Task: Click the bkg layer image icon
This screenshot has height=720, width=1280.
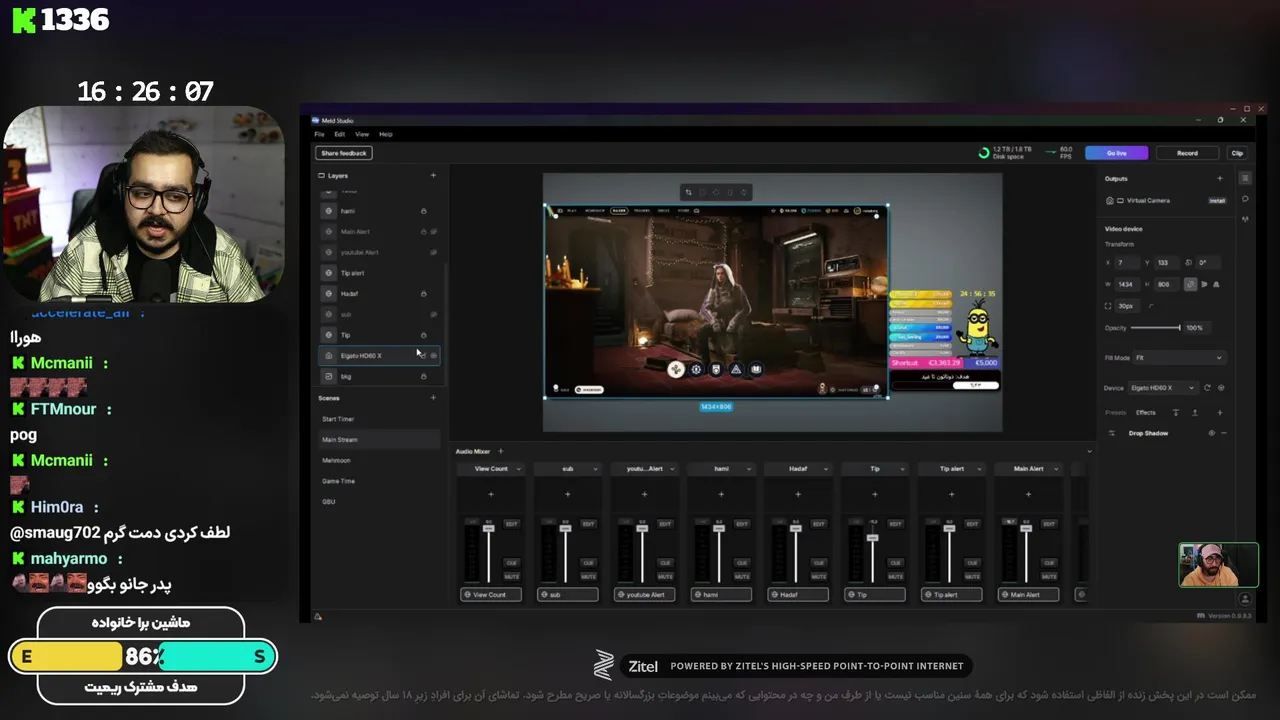Action: [329, 376]
